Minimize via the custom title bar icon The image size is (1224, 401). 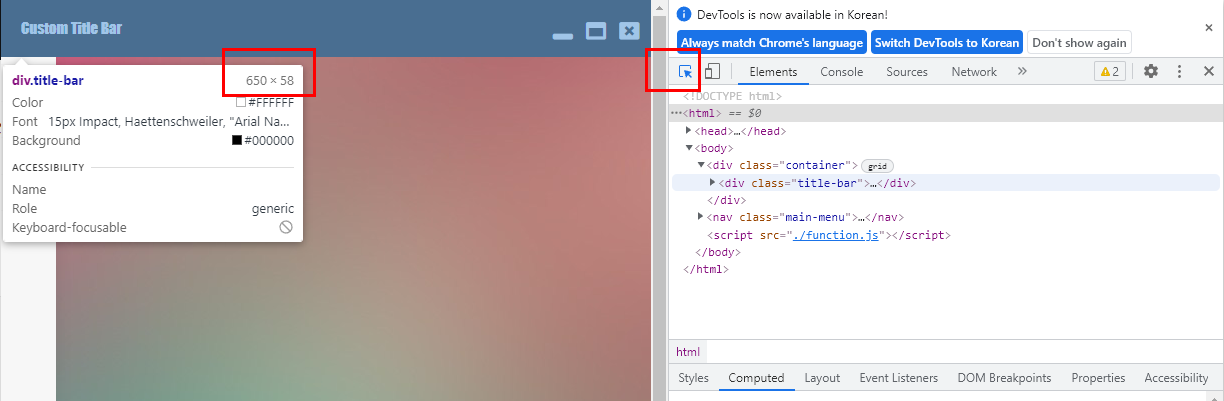point(562,36)
